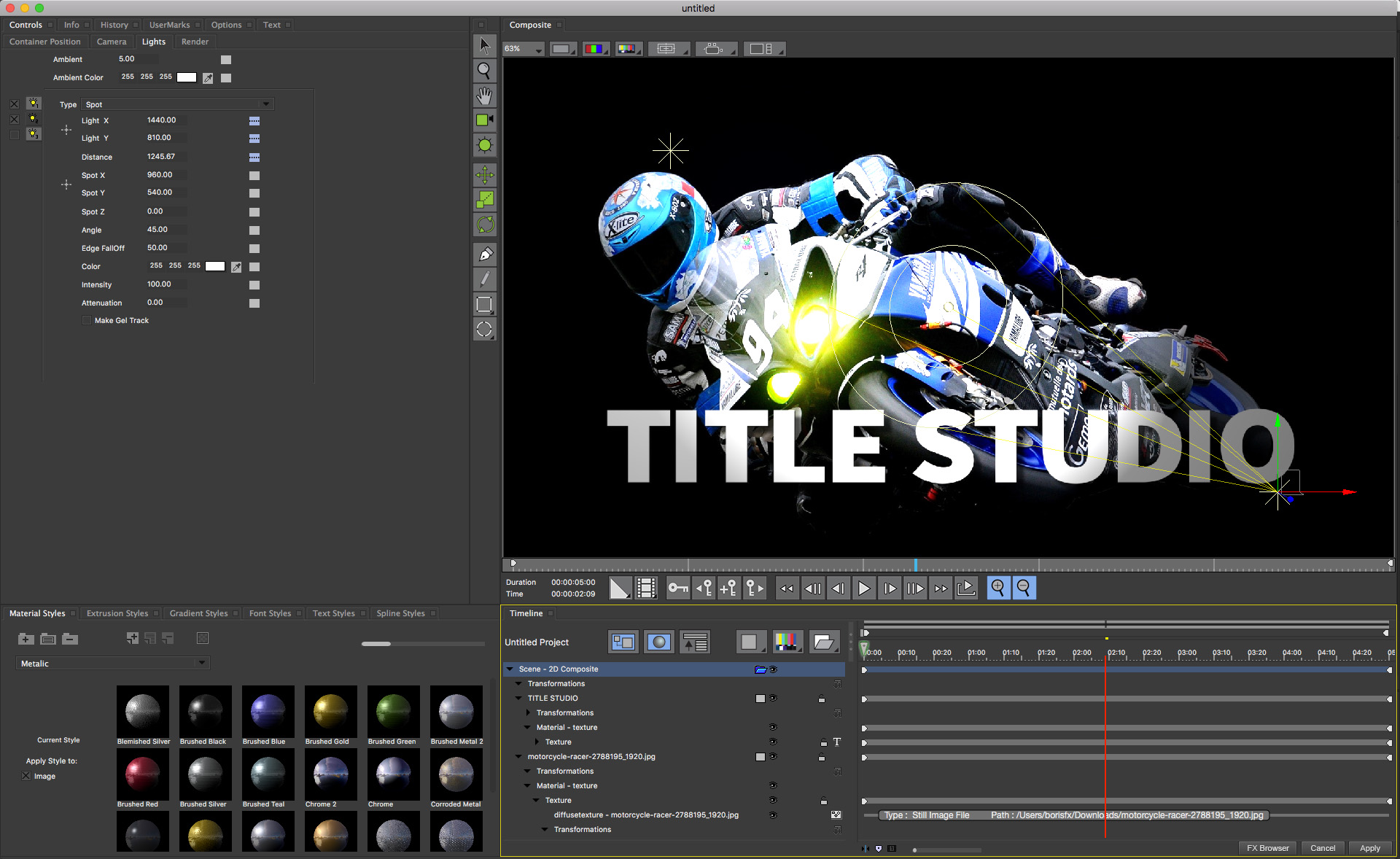The height and width of the screenshot is (859, 1400).
Task: Switch to the Camera tab
Action: [112, 42]
